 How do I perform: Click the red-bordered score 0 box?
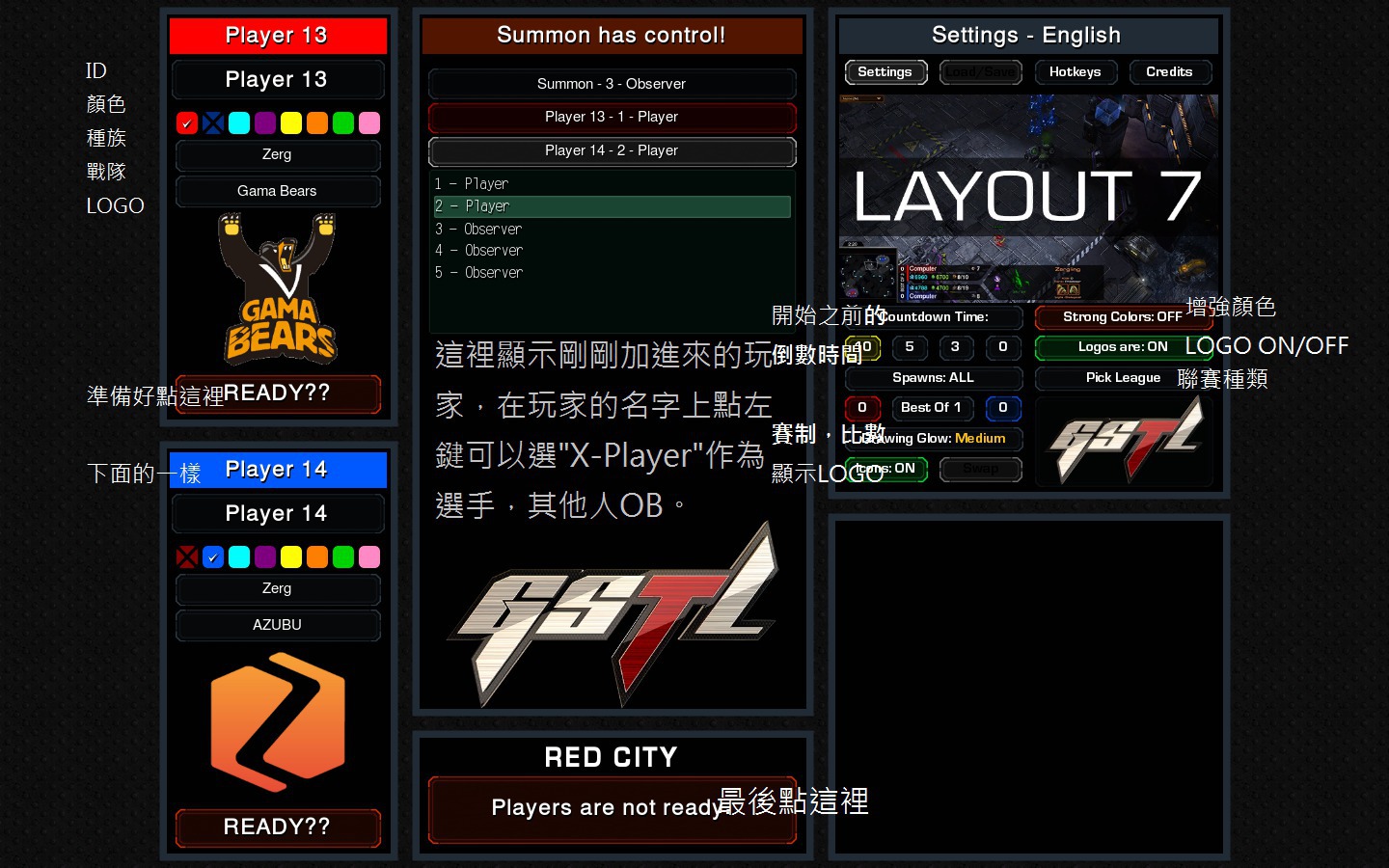[x=862, y=408]
